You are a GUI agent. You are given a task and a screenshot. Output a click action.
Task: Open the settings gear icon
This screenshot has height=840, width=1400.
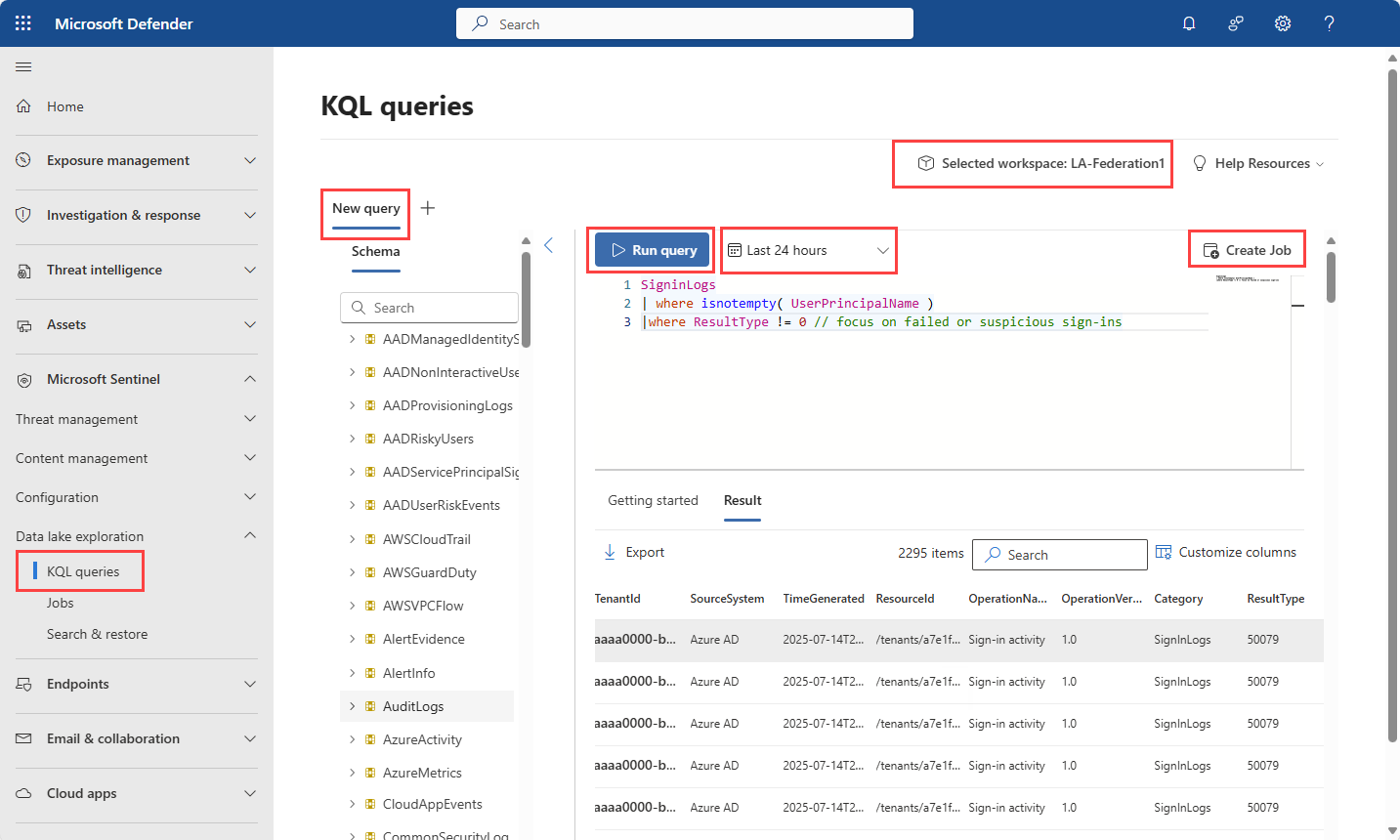[x=1283, y=23]
